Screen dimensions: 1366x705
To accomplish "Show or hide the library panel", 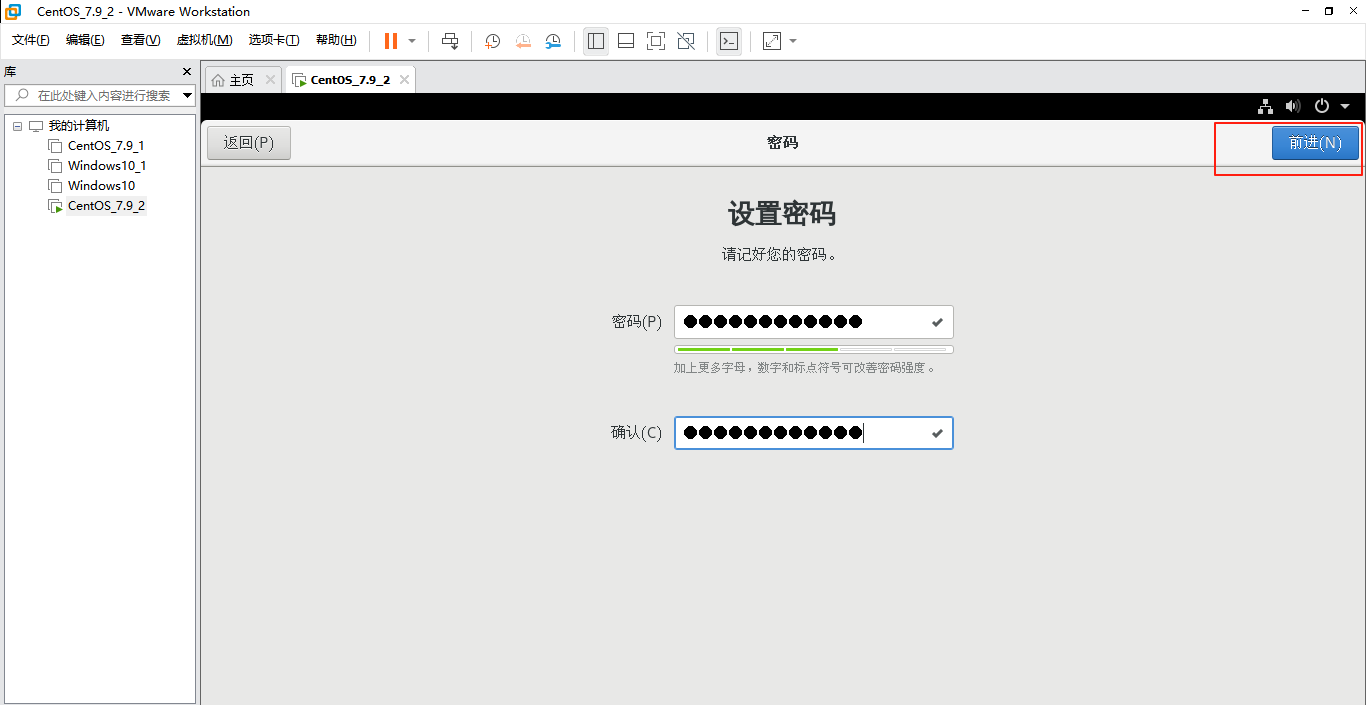I will 596,41.
